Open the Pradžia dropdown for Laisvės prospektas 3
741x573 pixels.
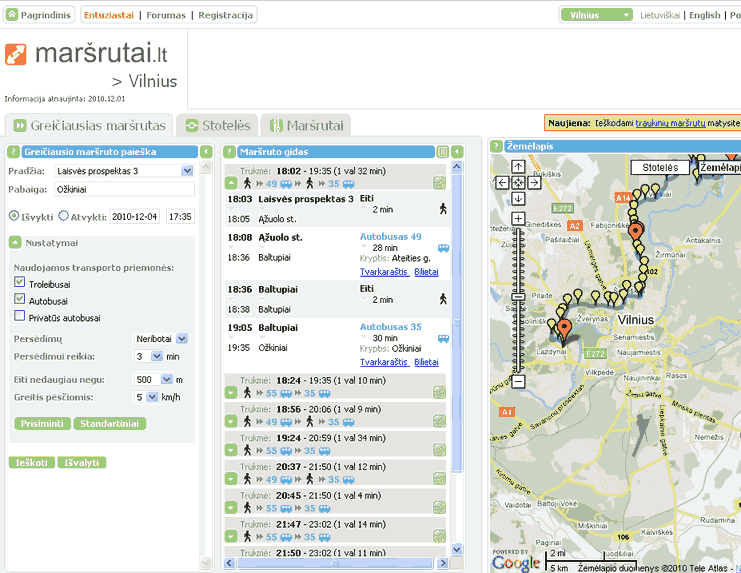pyautogui.click(x=187, y=171)
